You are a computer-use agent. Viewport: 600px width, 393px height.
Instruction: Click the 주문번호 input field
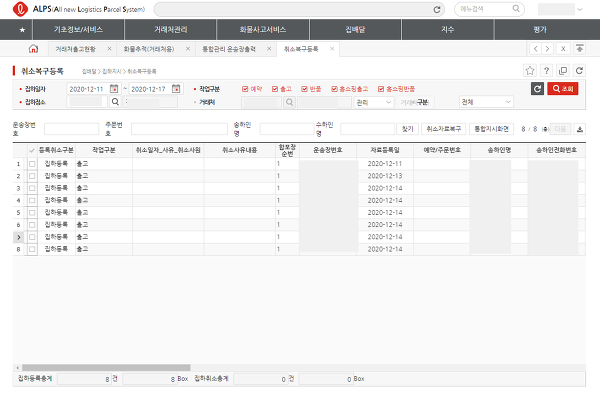(x=179, y=129)
